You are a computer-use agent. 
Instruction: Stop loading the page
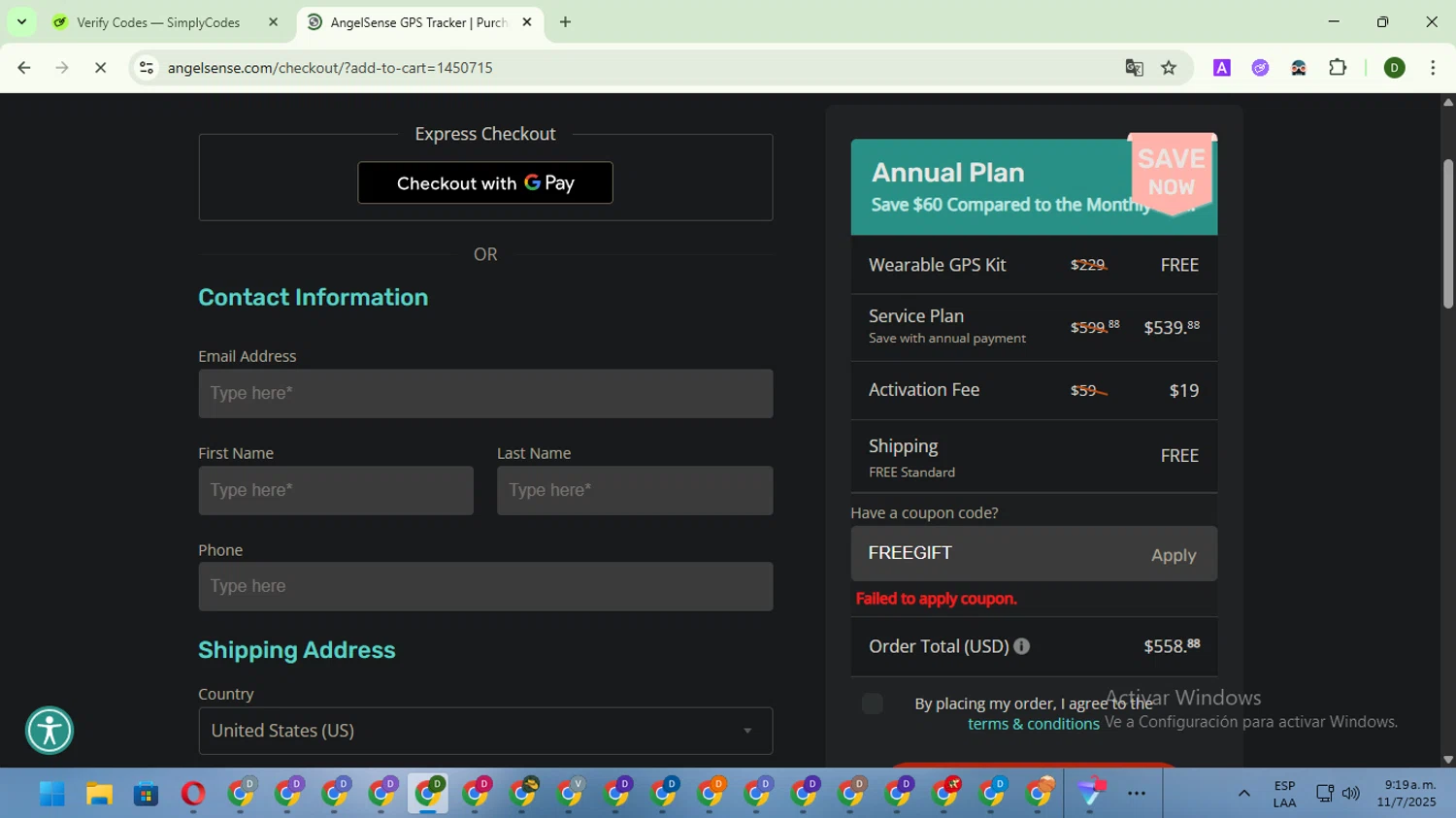tap(100, 68)
